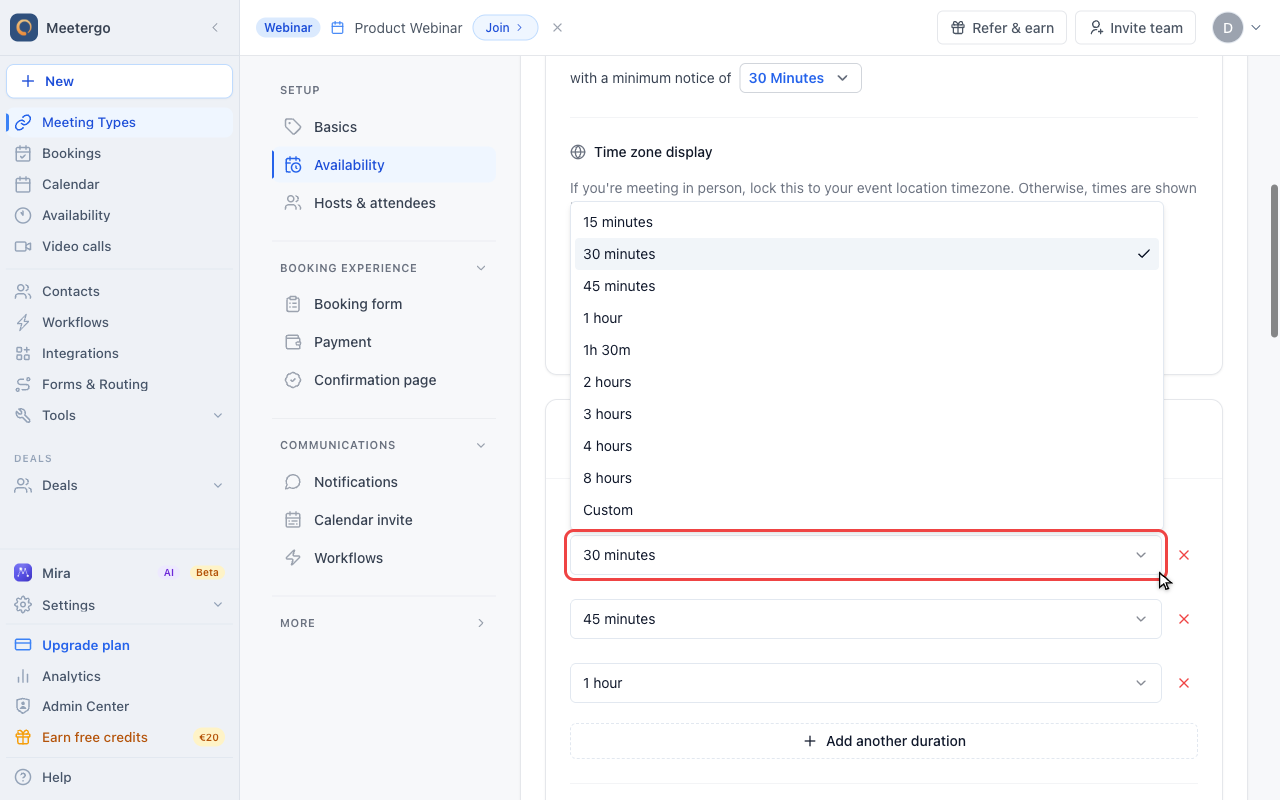1280x800 pixels.
Task: Expand the Tools menu chevron
Action: [218, 415]
